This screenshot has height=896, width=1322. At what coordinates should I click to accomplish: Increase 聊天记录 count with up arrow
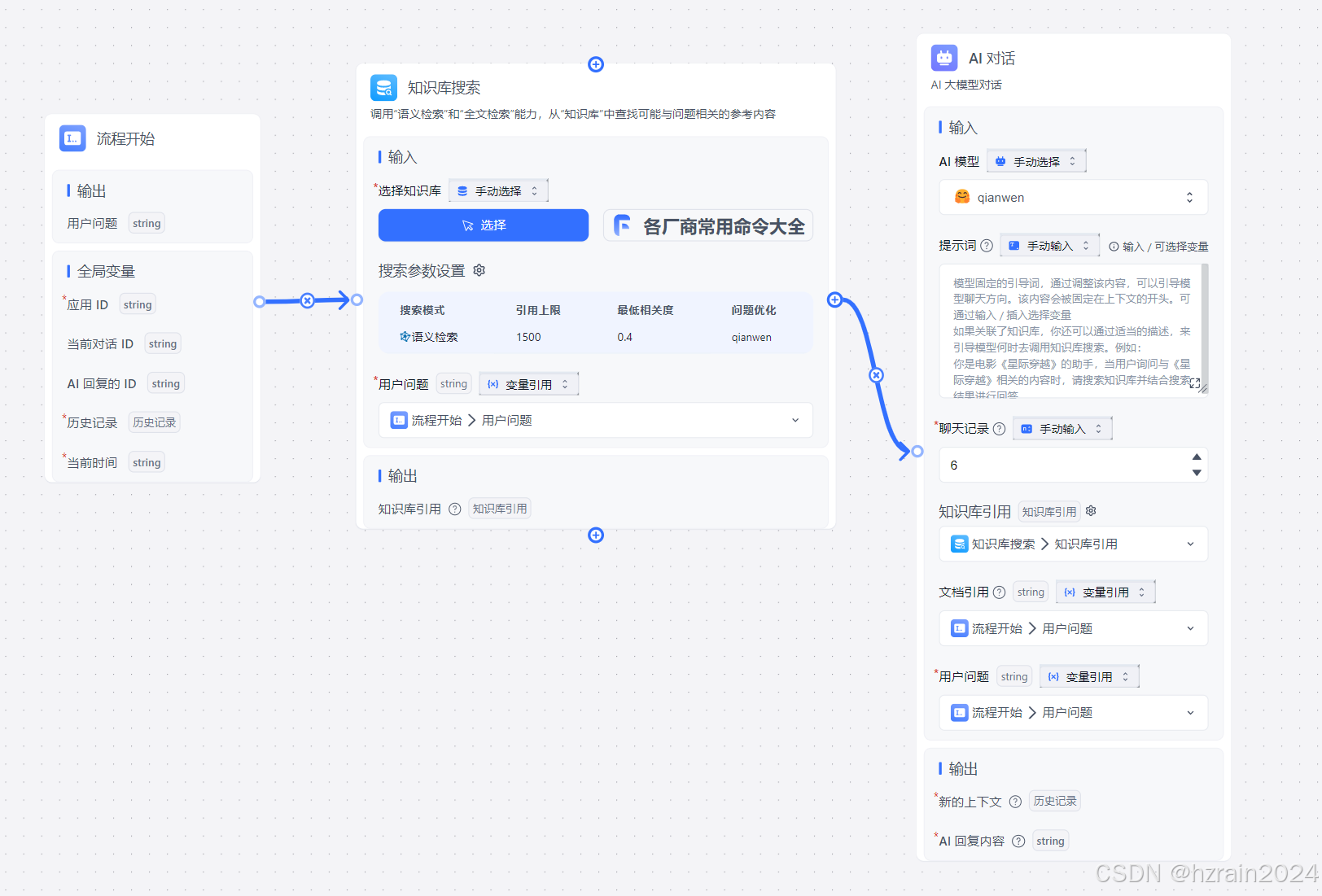[1197, 457]
